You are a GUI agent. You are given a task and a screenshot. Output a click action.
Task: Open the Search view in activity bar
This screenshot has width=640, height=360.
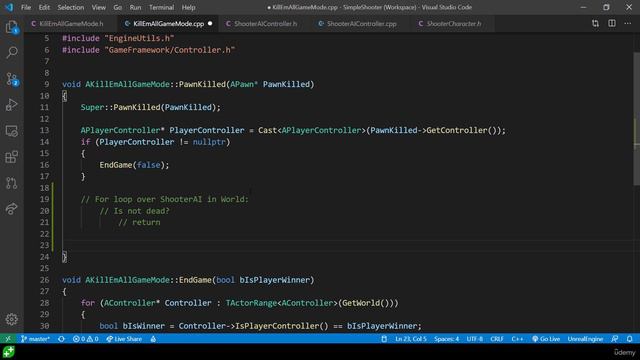pos(11,52)
